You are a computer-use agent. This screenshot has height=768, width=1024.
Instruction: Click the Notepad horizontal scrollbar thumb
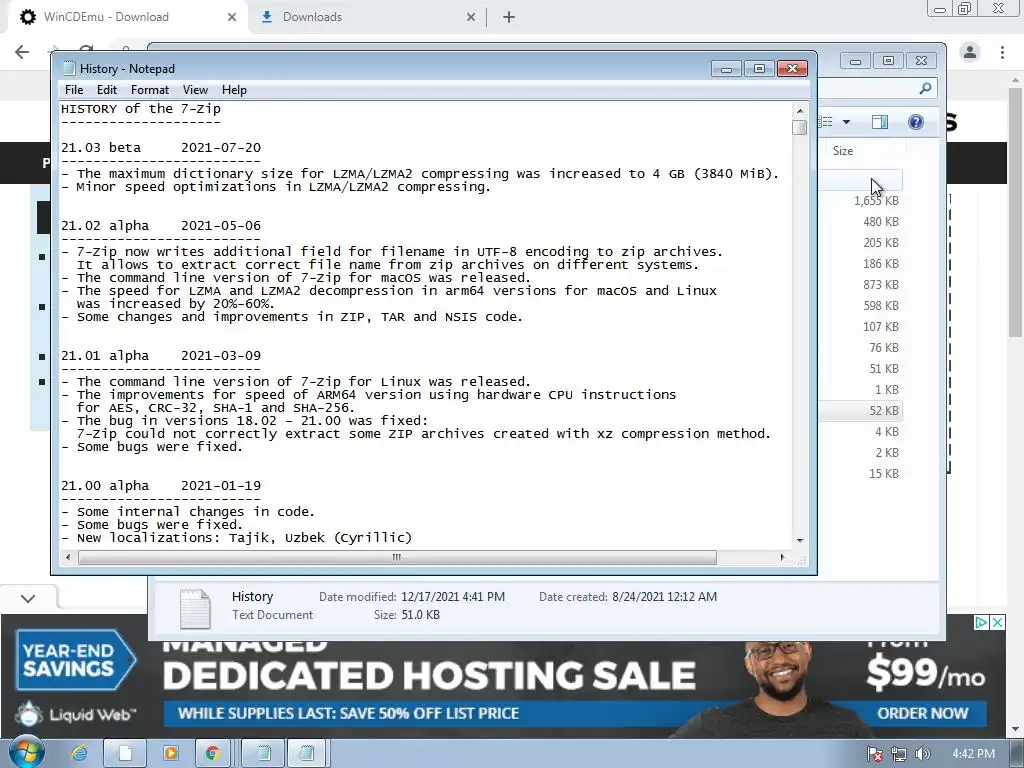point(397,558)
